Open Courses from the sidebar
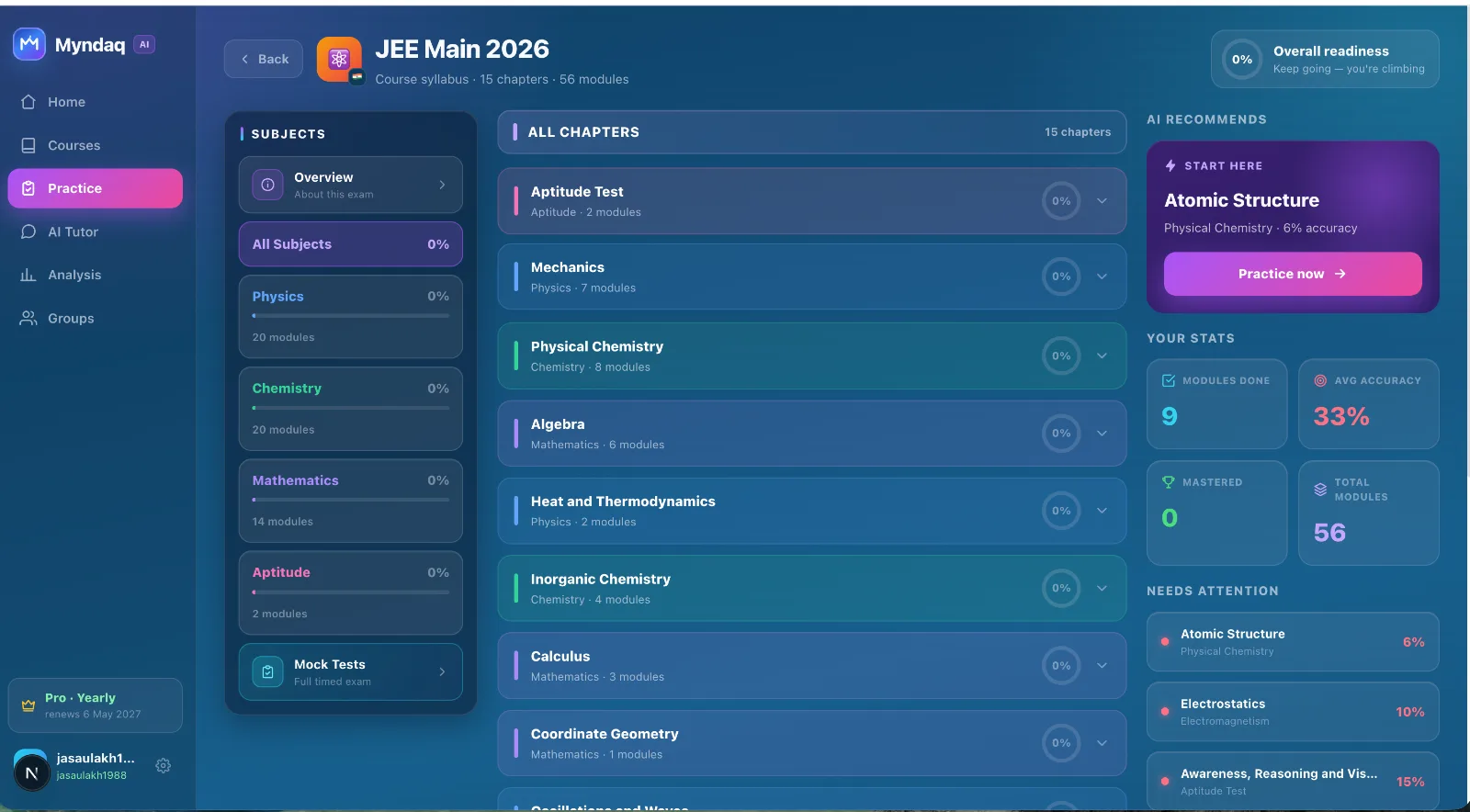Screen dimensions: 1470x812 point(96,145)
